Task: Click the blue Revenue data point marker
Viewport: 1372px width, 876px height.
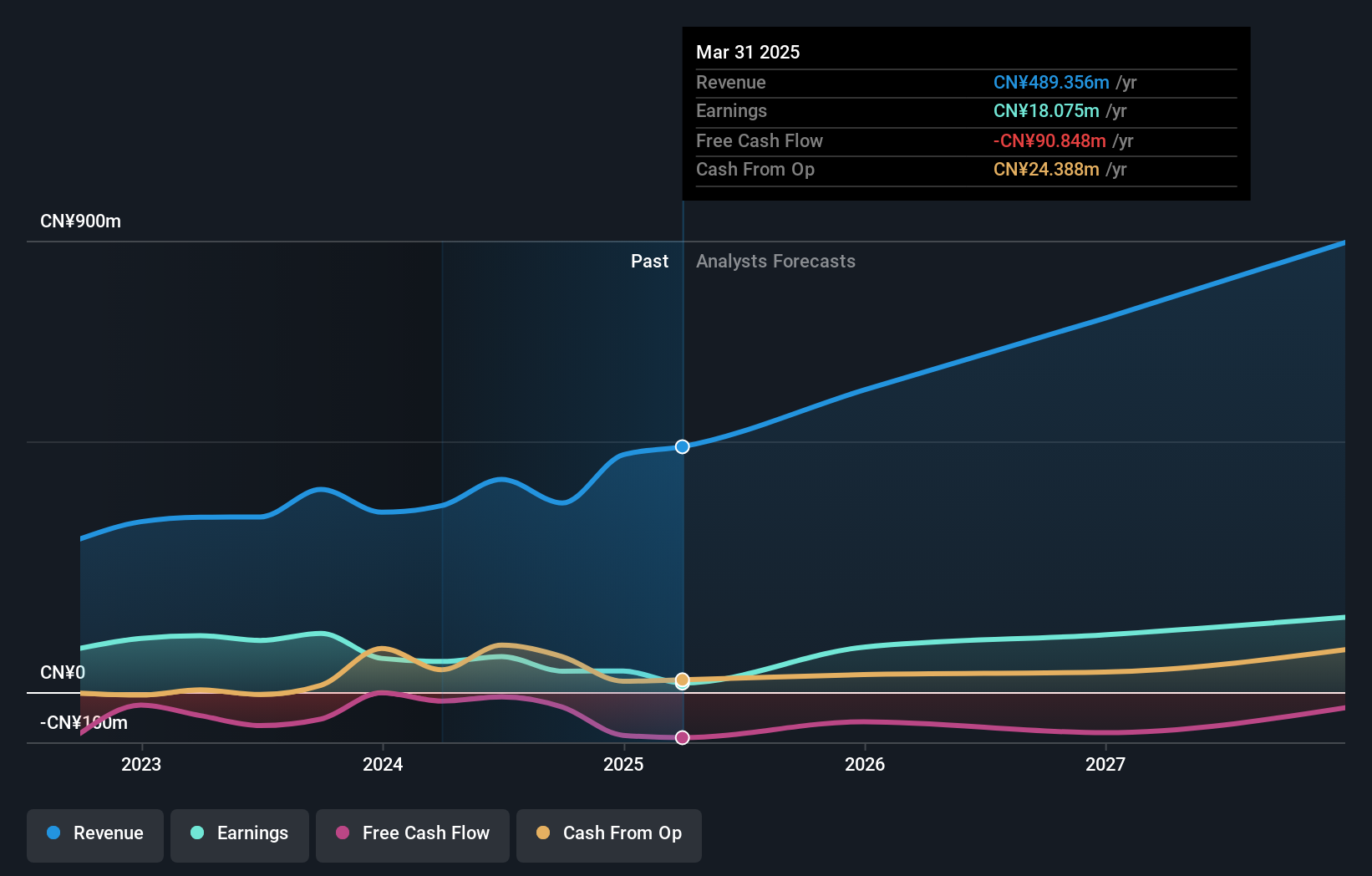Action: click(683, 446)
